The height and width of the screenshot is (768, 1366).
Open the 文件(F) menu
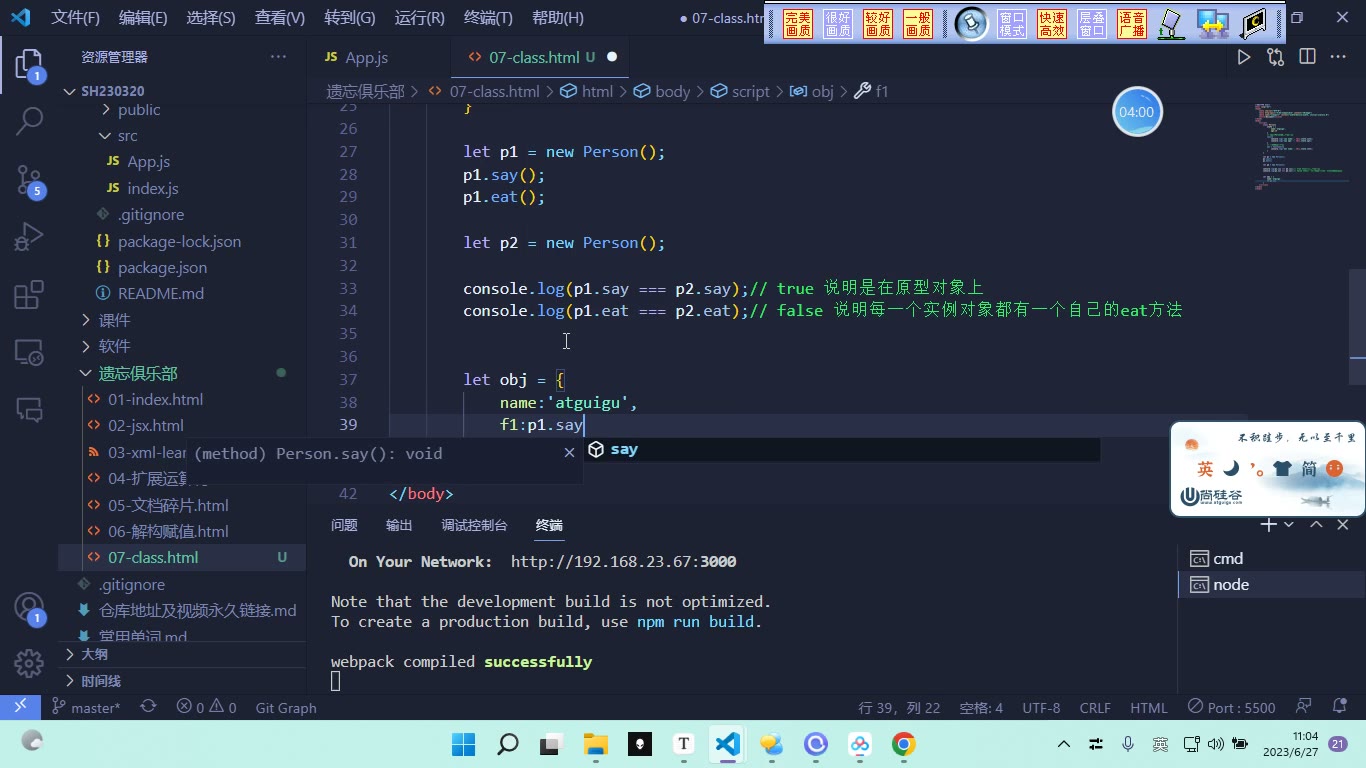pos(75,18)
